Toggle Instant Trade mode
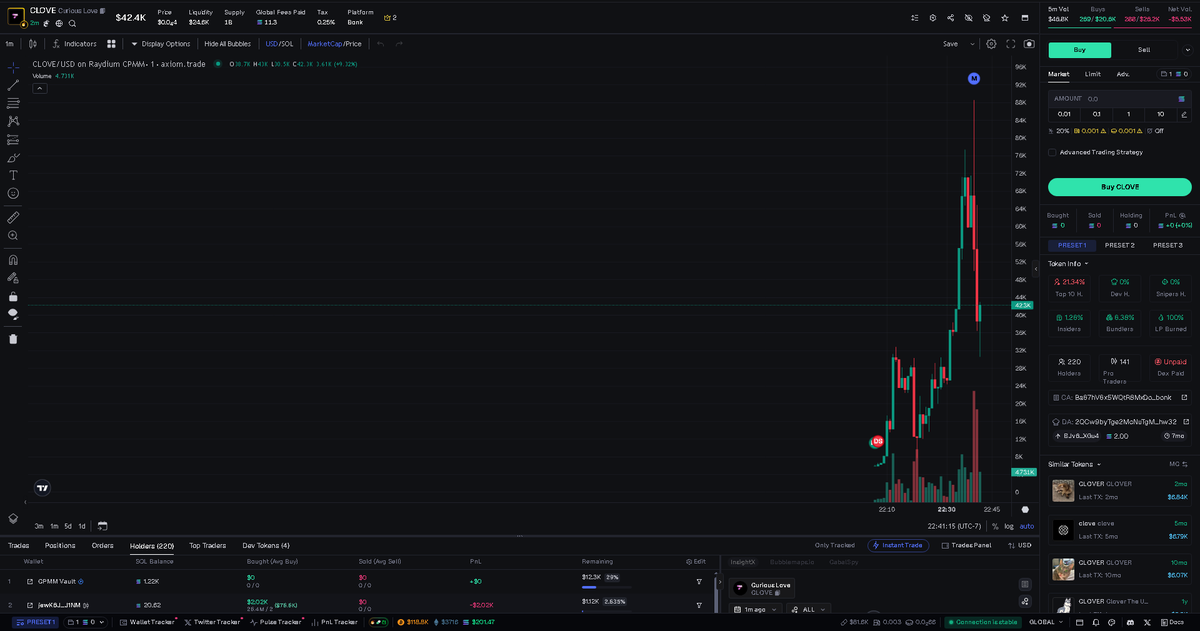Viewport: 1200px width, 631px height. 898,545
